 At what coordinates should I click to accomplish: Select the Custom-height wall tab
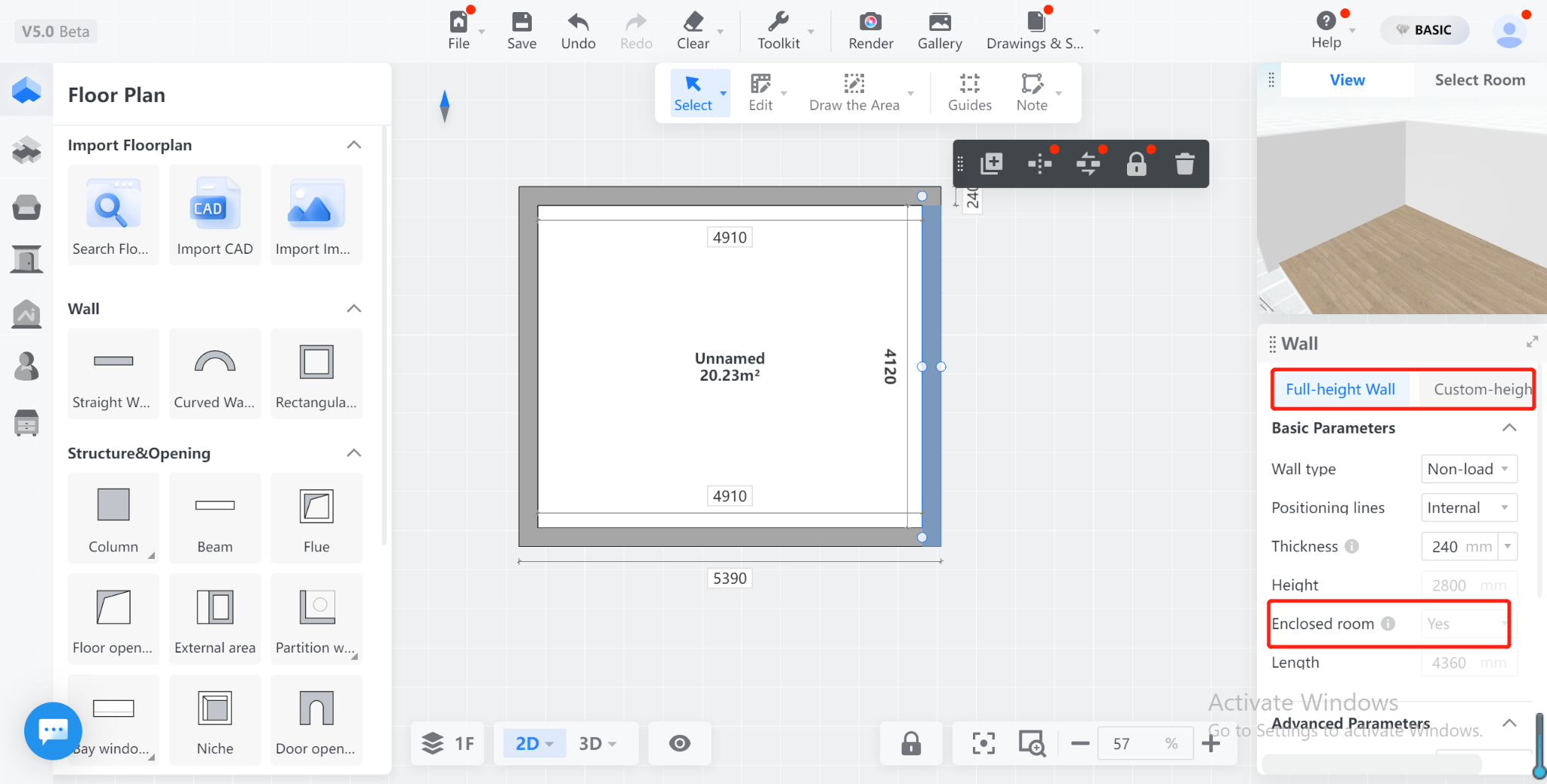[1481, 390]
